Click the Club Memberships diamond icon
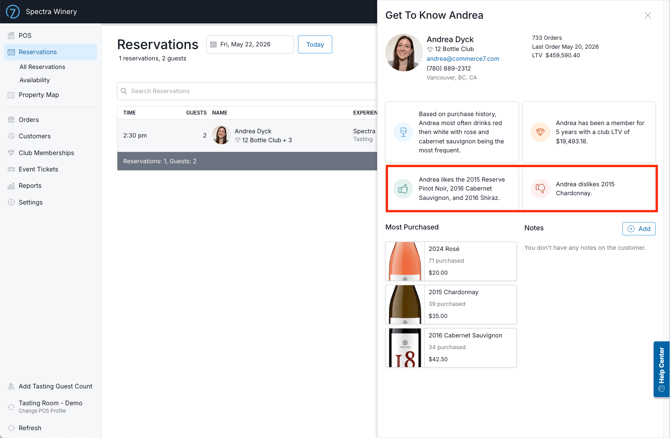This screenshot has height=438, width=670. click(11, 153)
